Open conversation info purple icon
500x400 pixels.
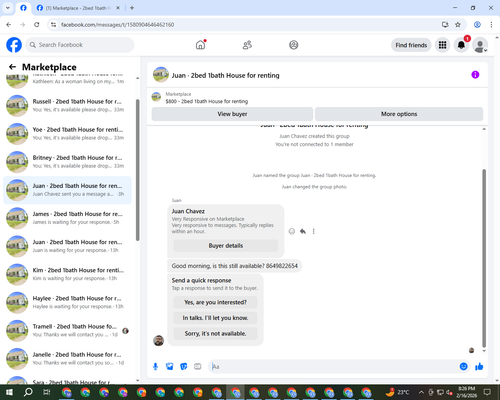tap(475, 75)
